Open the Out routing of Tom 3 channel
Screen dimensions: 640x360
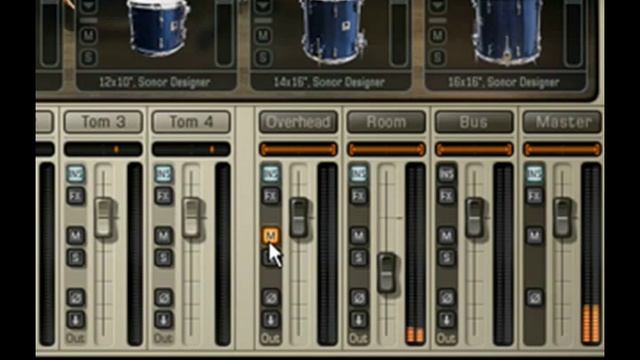click(x=76, y=338)
